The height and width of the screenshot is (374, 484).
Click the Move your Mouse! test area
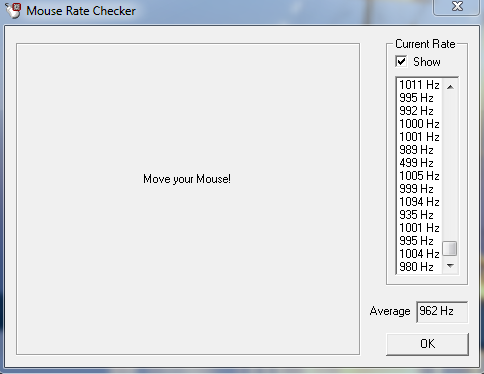(x=188, y=199)
